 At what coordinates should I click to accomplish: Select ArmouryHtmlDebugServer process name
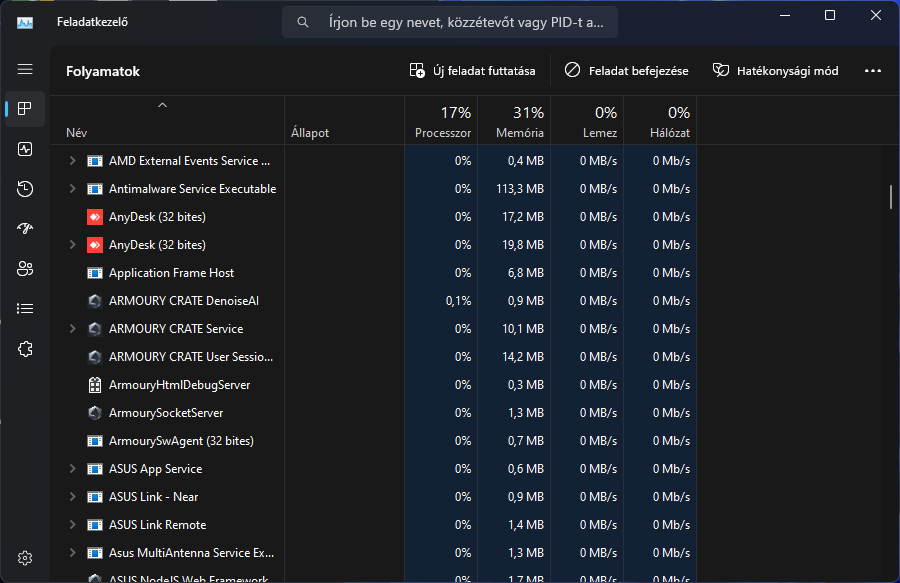pos(179,385)
